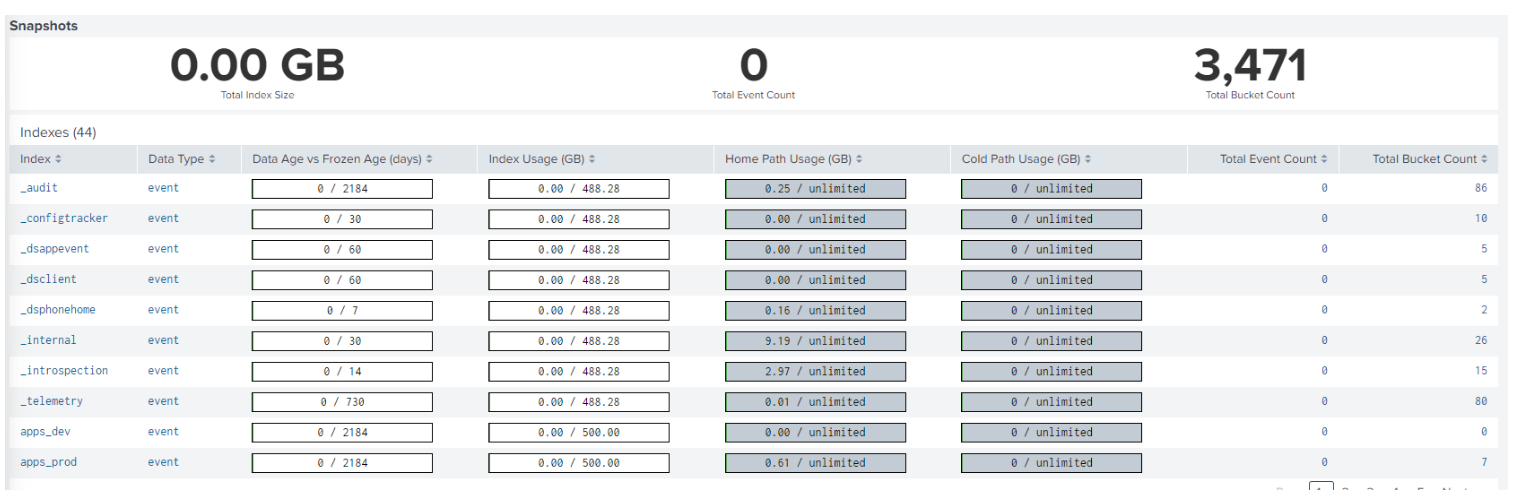Click the 0.00 GB Total Index Size value
This screenshot has width=1517, height=501.
click(x=257, y=66)
